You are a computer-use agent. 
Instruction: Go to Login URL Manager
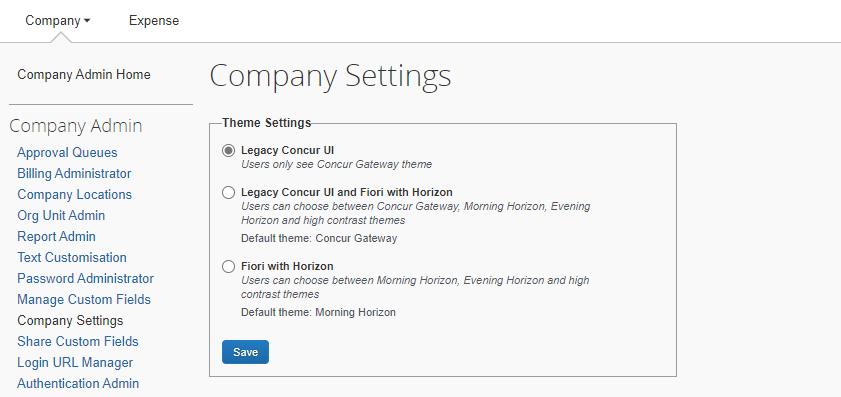(75, 362)
